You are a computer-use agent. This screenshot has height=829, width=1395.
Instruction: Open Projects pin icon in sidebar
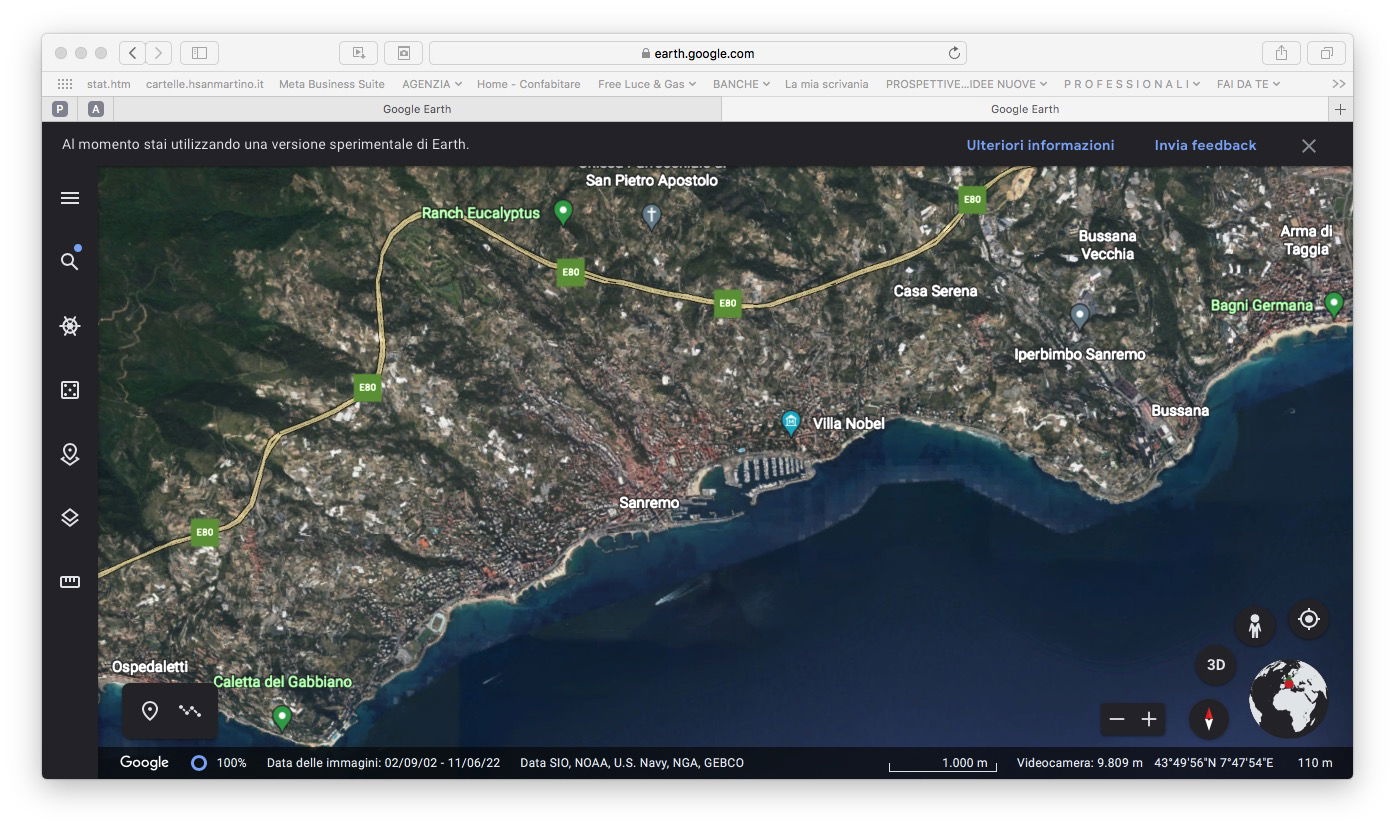coord(70,454)
